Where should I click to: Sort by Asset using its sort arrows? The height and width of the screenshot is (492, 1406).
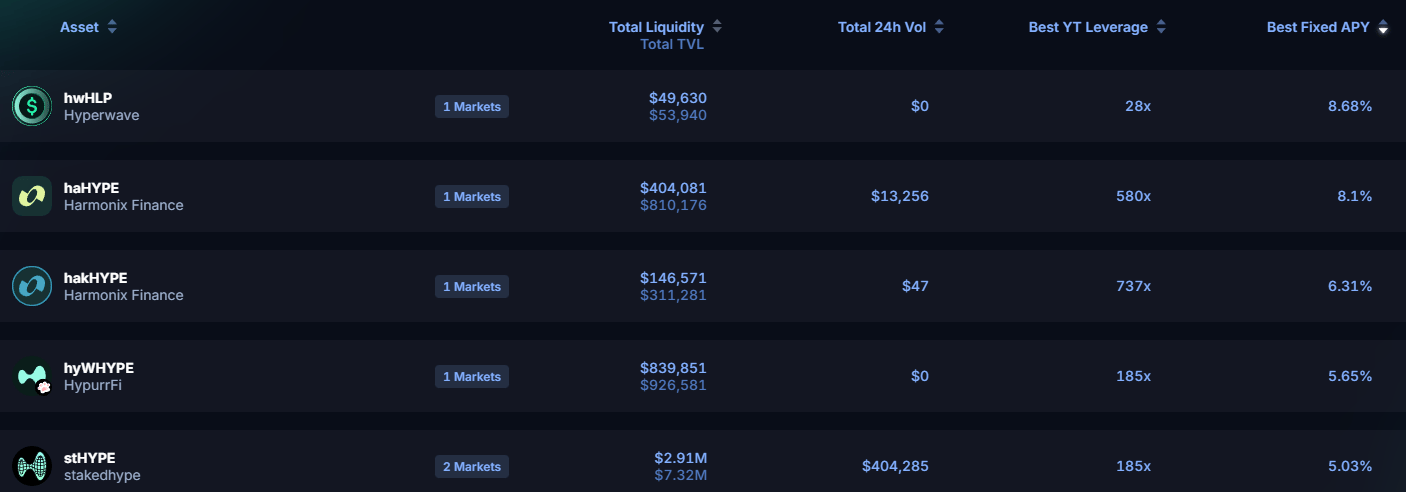pyautogui.click(x=112, y=28)
